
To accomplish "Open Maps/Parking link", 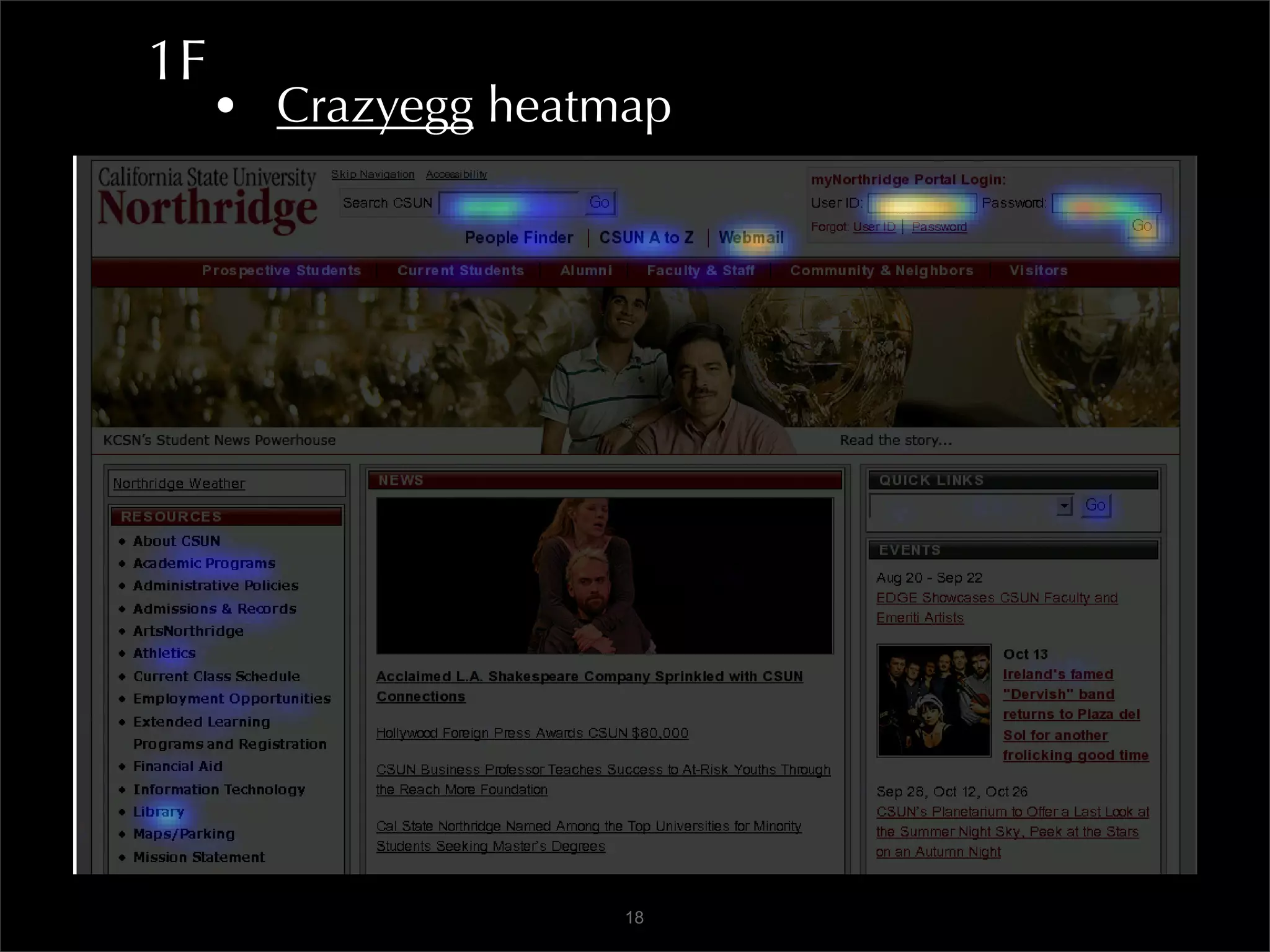I will pos(184,834).
